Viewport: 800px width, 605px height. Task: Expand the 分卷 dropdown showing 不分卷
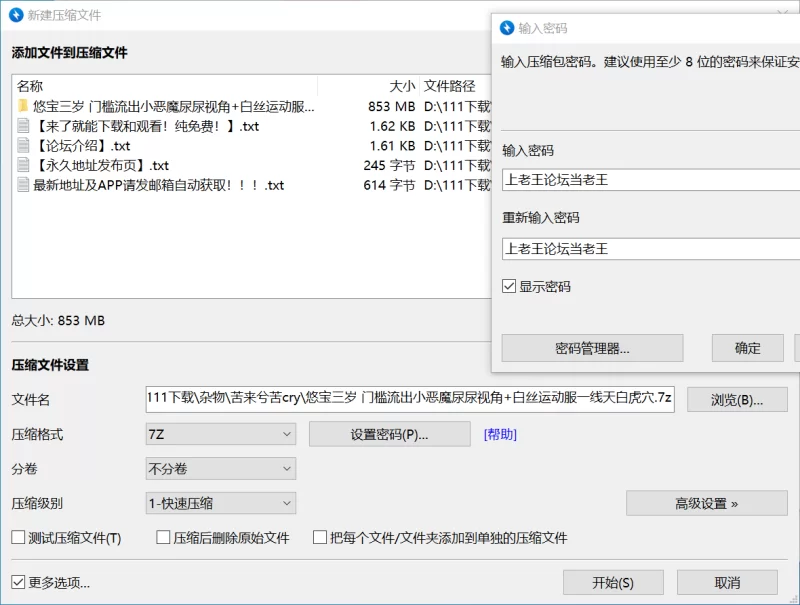pos(221,469)
